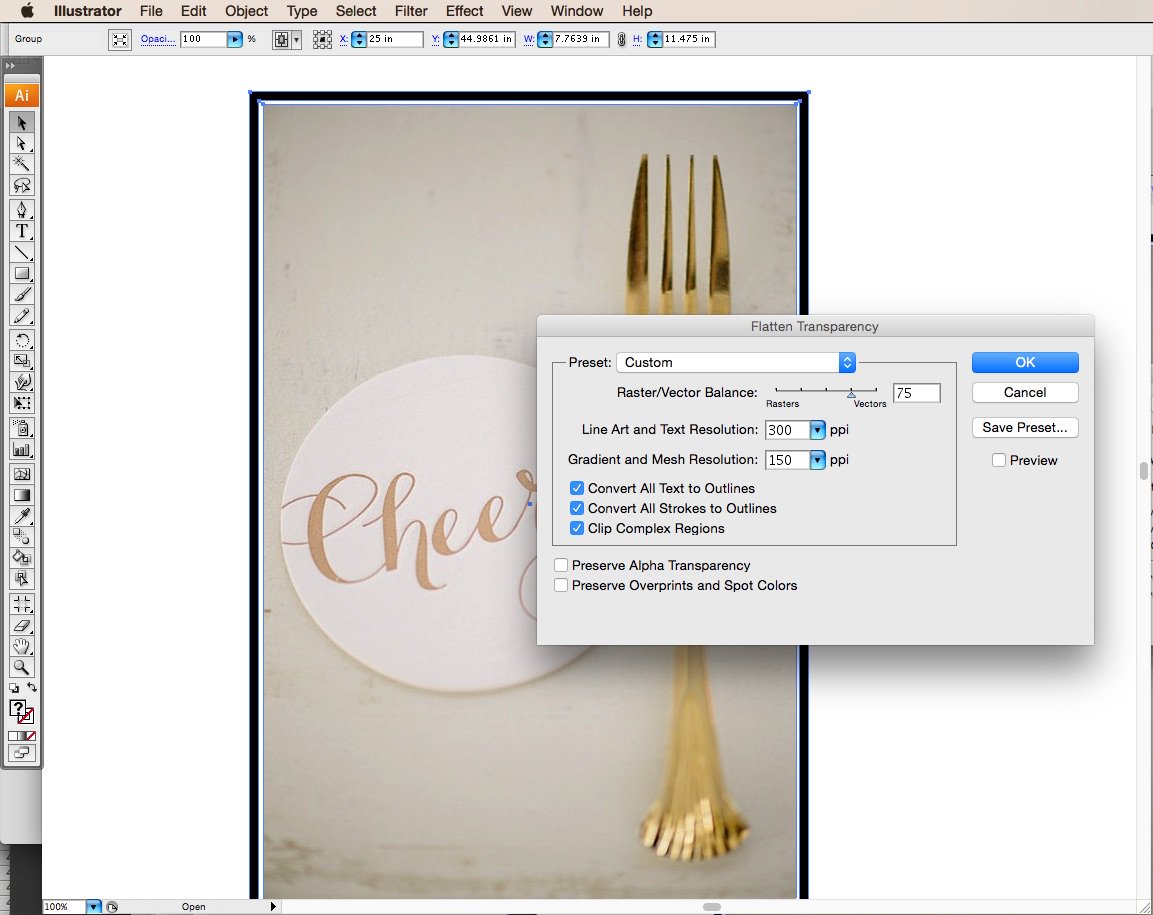The height and width of the screenshot is (915, 1153).
Task: Pick the Paintbrush tool
Action: tap(22, 293)
